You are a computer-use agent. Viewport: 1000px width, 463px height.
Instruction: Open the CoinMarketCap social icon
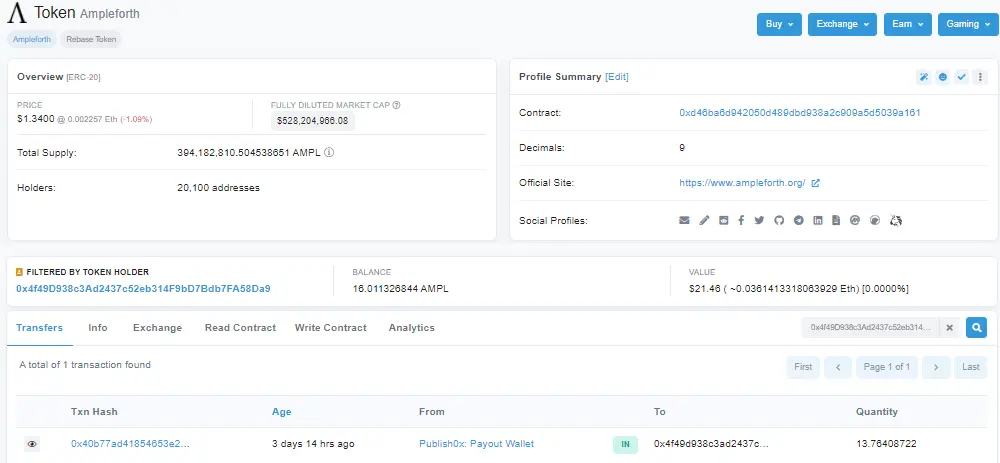click(x=855, y=221)
